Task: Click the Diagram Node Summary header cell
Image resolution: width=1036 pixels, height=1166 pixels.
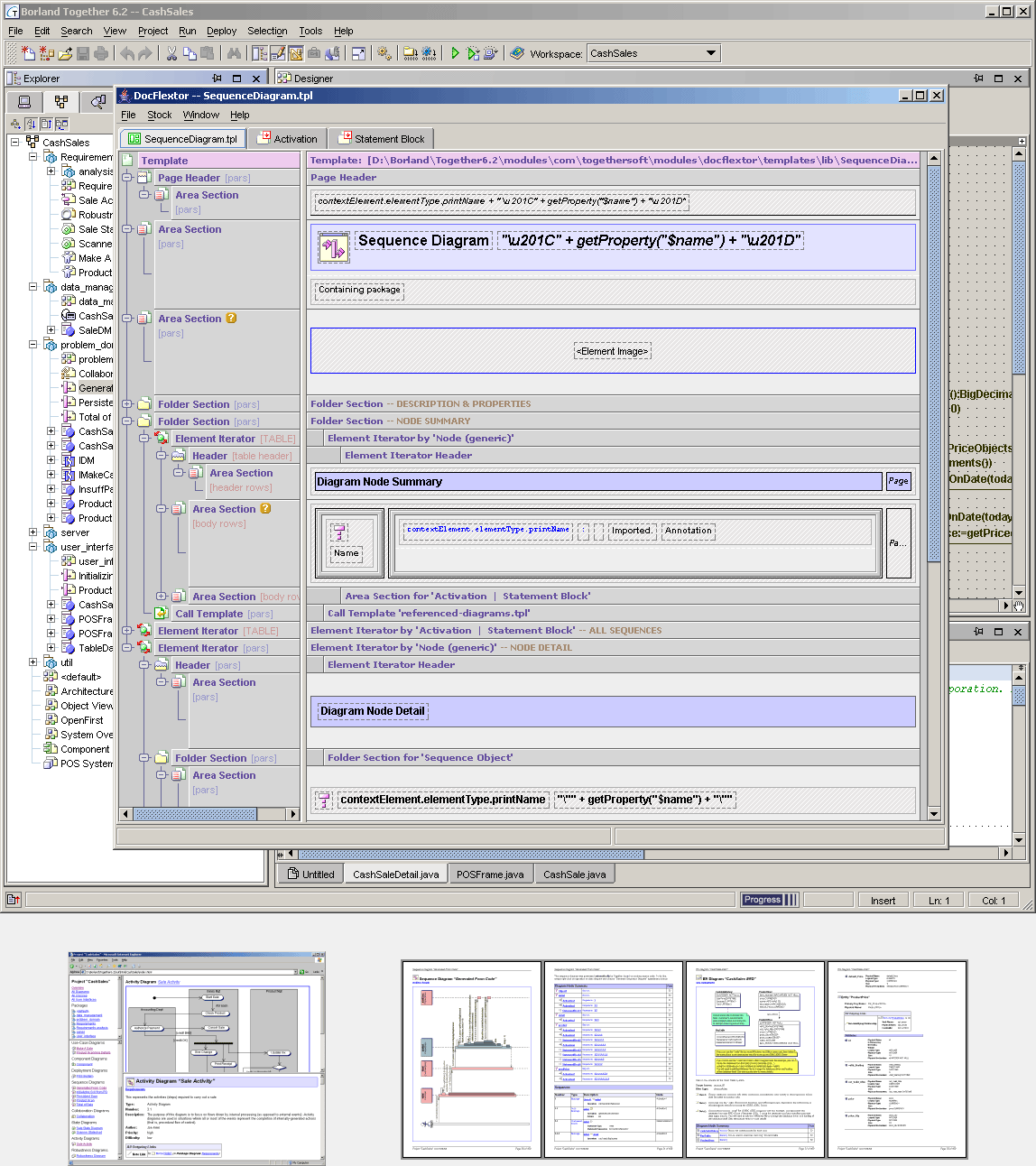Action: pyautogui.click(x=597, y=481)
